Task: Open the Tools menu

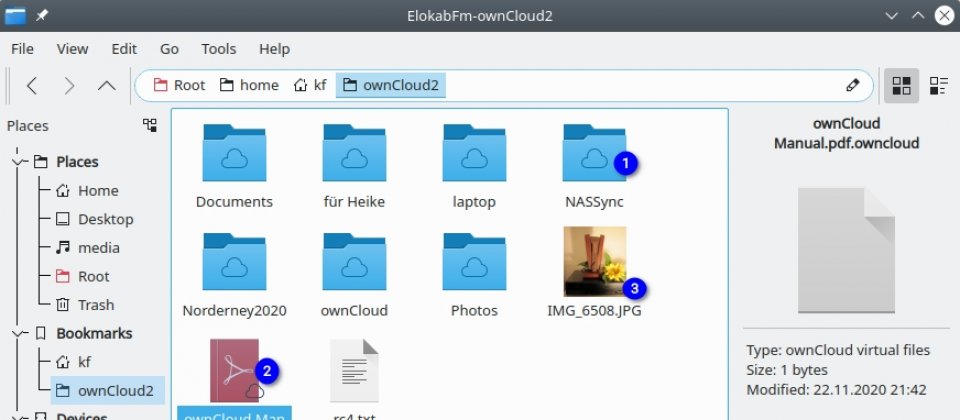Action: pyautogui.click(x=219, y=49)
